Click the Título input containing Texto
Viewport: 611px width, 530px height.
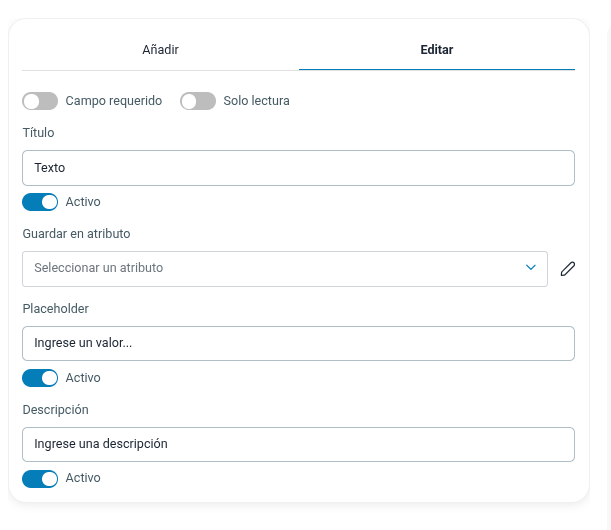tap(298, 168)
